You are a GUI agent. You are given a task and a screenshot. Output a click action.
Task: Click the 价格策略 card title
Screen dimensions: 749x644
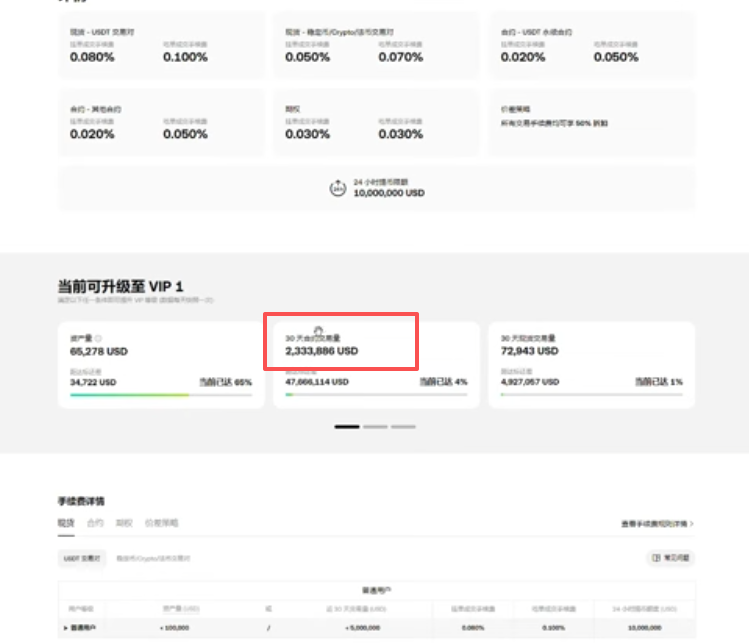(x=515, y=109)
